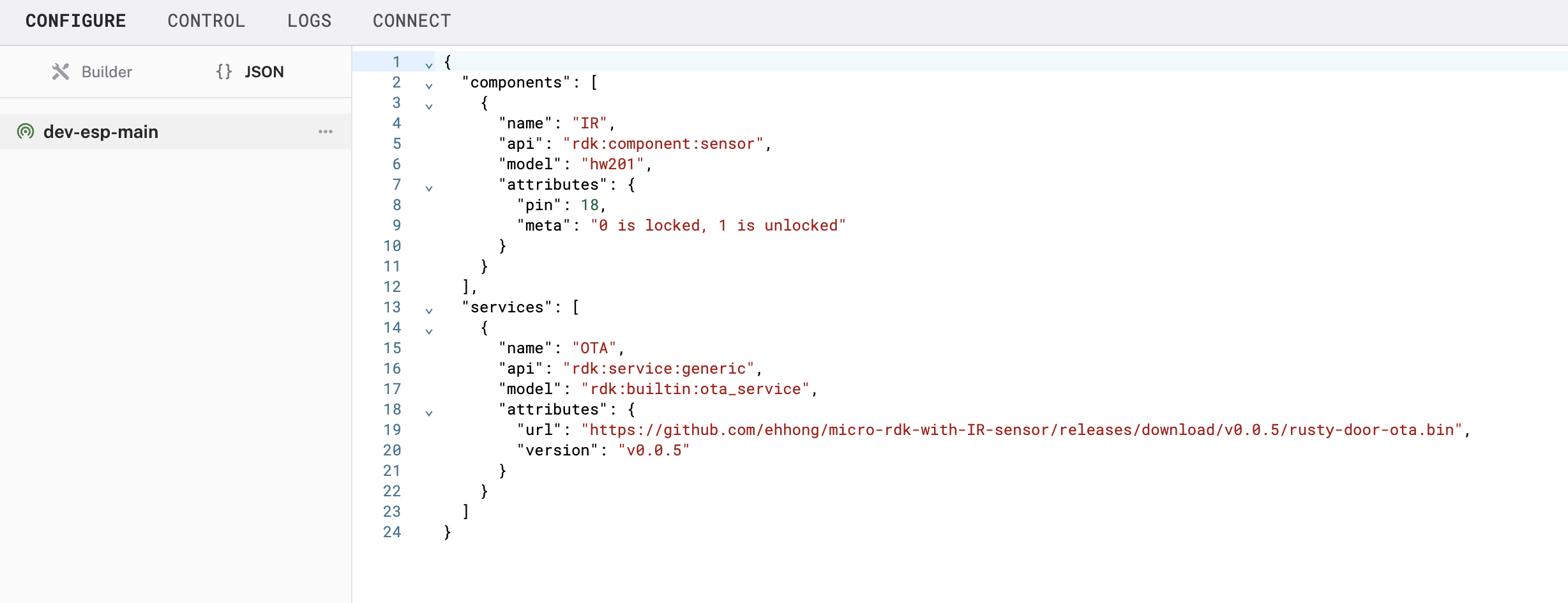The image size is (1568, 603).
Task: Click the "rdk:component:sensor" value
Action: 663,144
